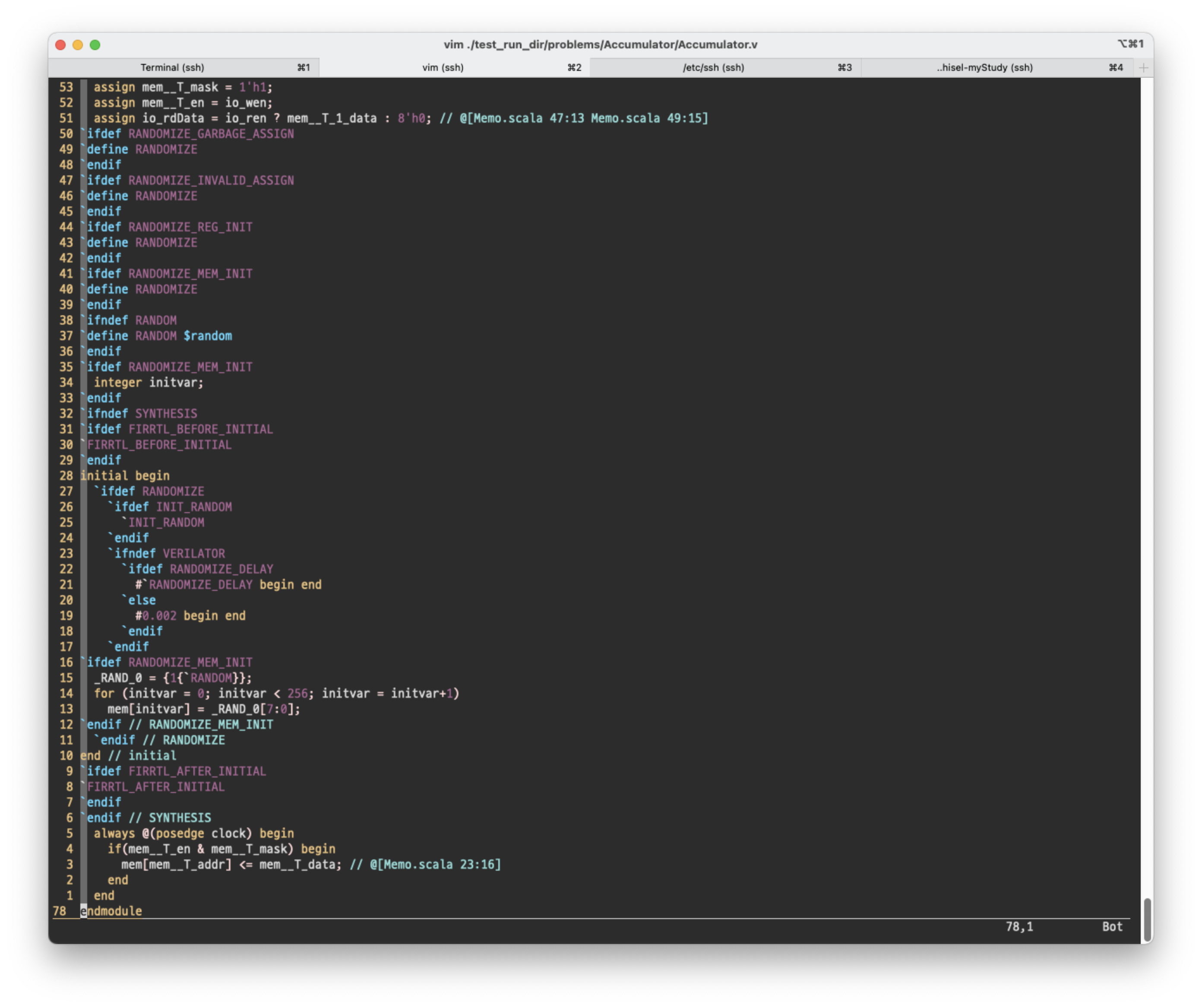Zoom the window with the green button

tap(95, 44)
